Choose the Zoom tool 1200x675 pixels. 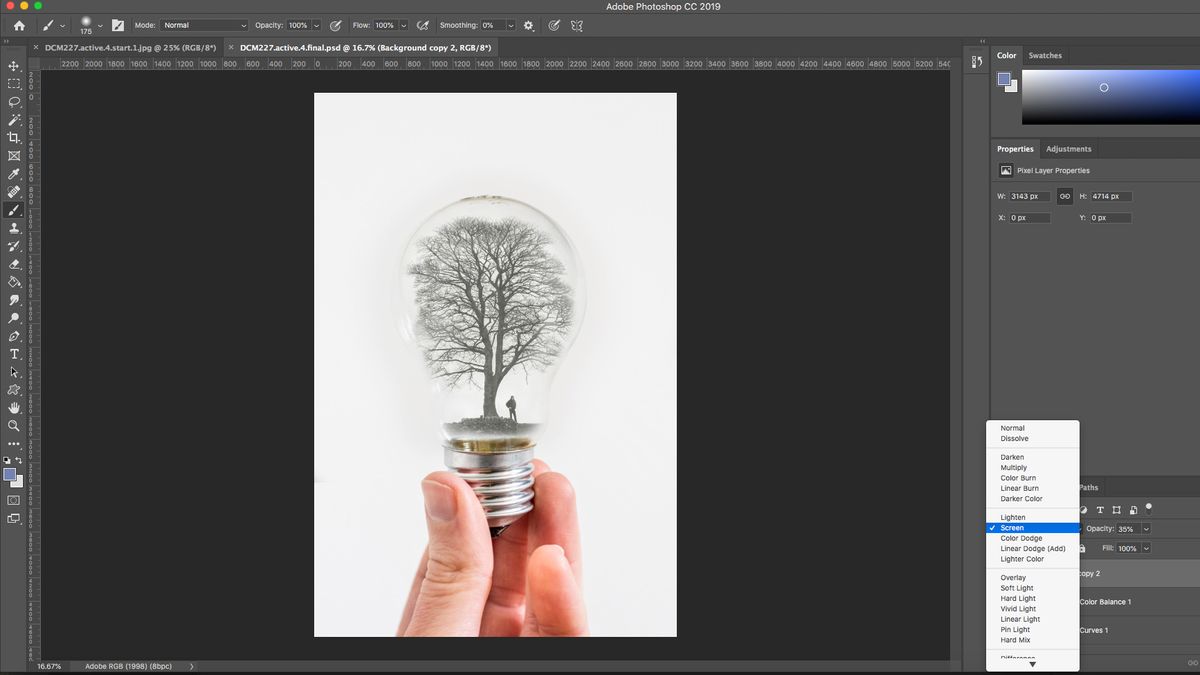(x=14, y=426)
